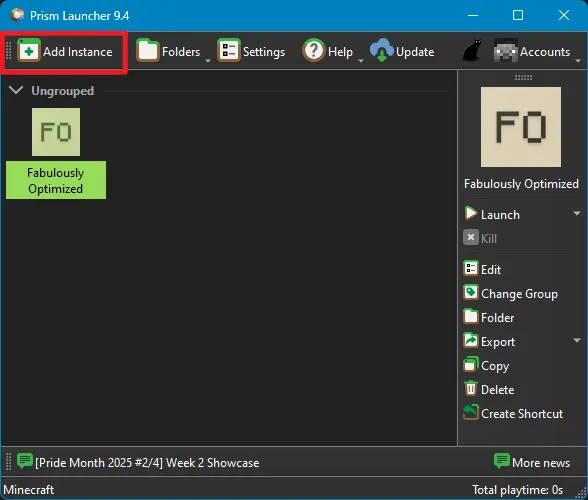This screenshot has width=588, height=500.
Task: Minimize the Prism Launcher window
Action: pyautogui.click(x=473, y=15)
